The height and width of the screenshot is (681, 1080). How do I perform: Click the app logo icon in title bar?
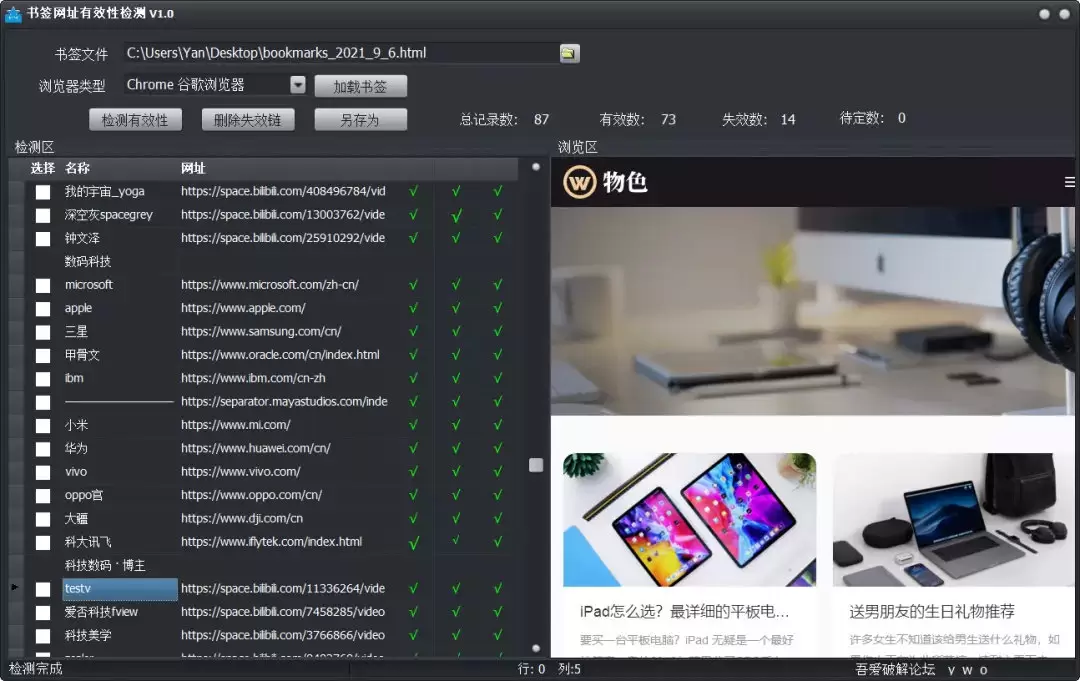click(x=13, y=14)
